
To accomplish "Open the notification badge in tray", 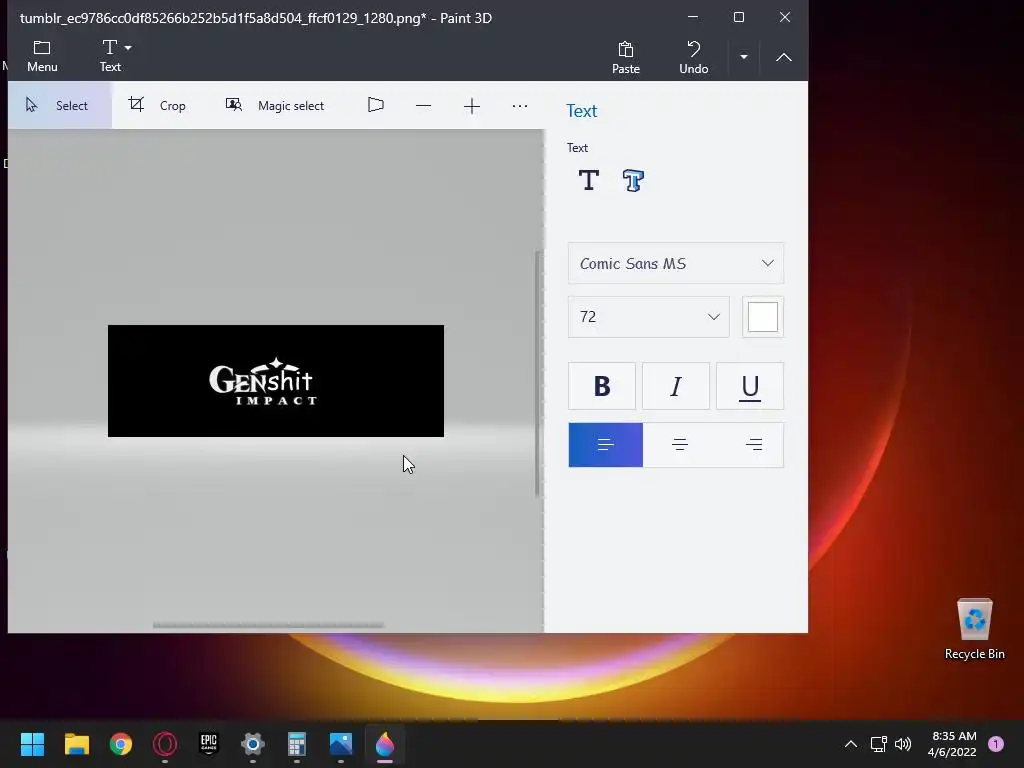I will tap(996, 744).
